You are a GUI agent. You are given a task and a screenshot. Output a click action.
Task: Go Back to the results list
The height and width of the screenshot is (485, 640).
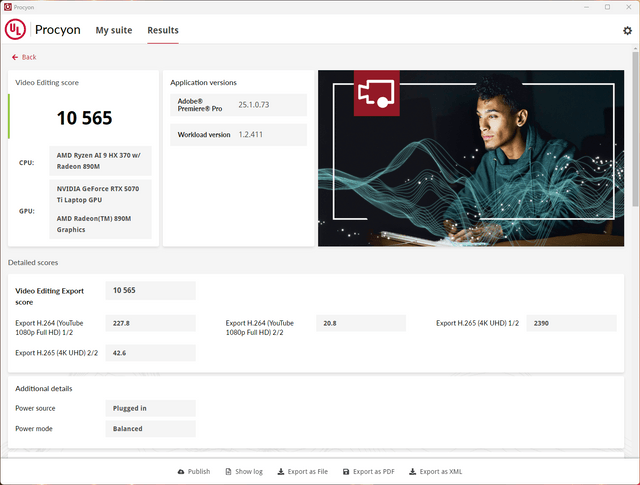(24, 57)
